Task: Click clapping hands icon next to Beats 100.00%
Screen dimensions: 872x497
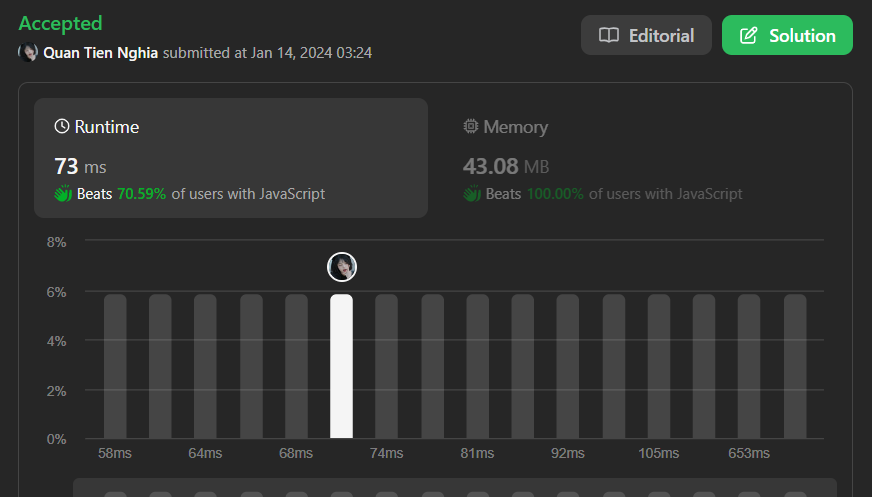Action: [x=472, y=193]
